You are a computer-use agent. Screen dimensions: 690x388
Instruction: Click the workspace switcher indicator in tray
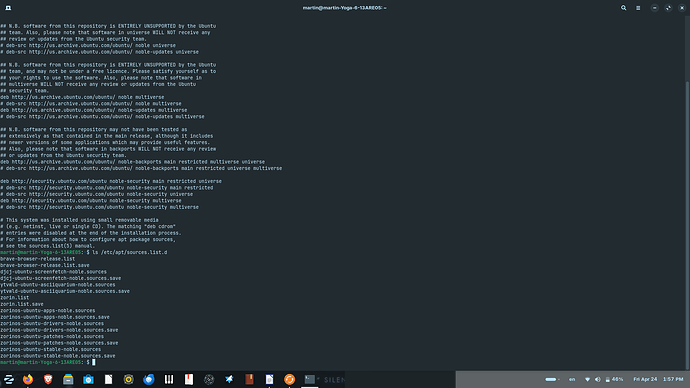[x=552, y=379]
